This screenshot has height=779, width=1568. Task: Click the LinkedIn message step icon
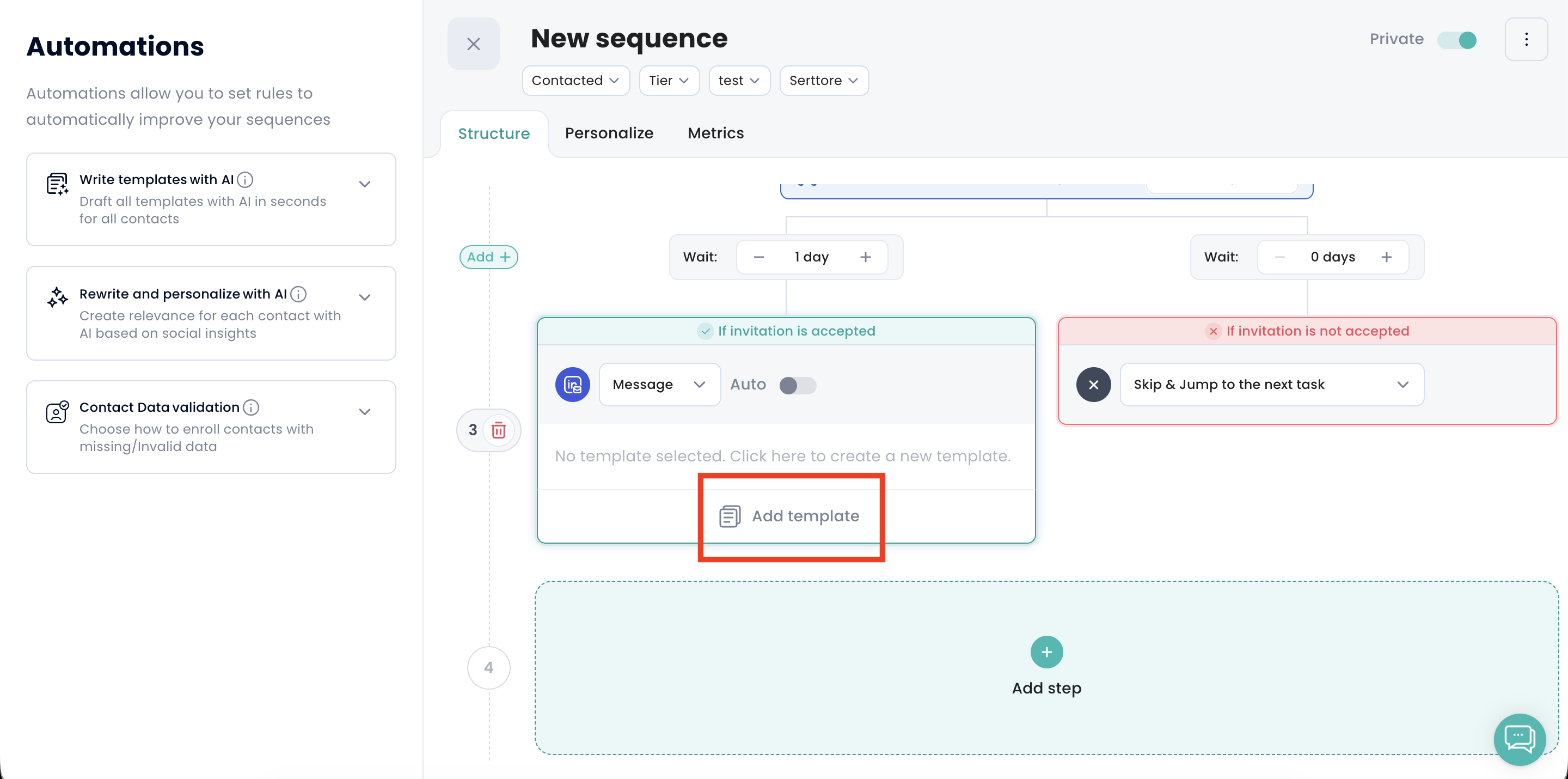click(x=572, y=384)
